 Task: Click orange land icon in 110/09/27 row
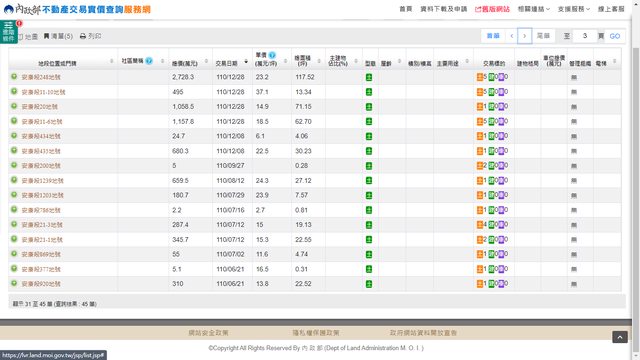480,166
